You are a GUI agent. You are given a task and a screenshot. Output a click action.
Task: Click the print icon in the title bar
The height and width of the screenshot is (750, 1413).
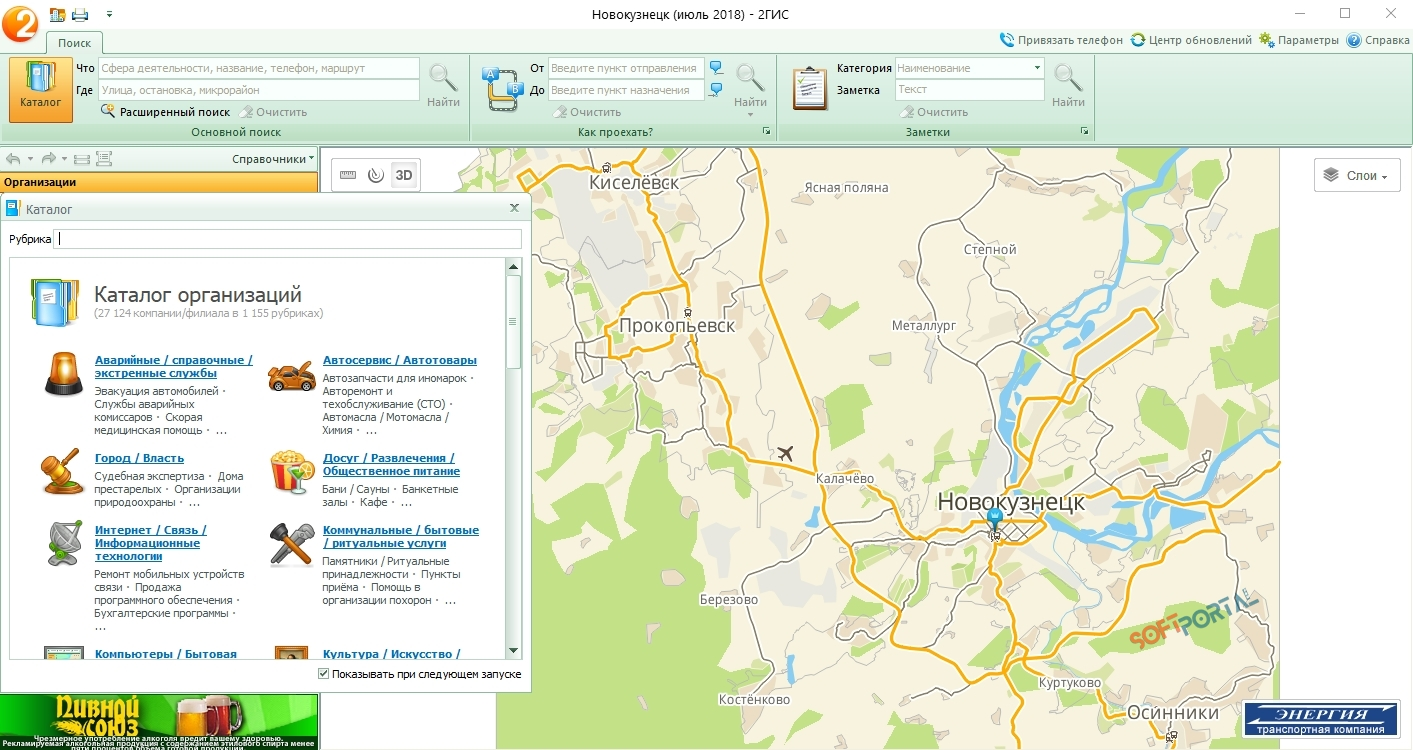point(80,14)
